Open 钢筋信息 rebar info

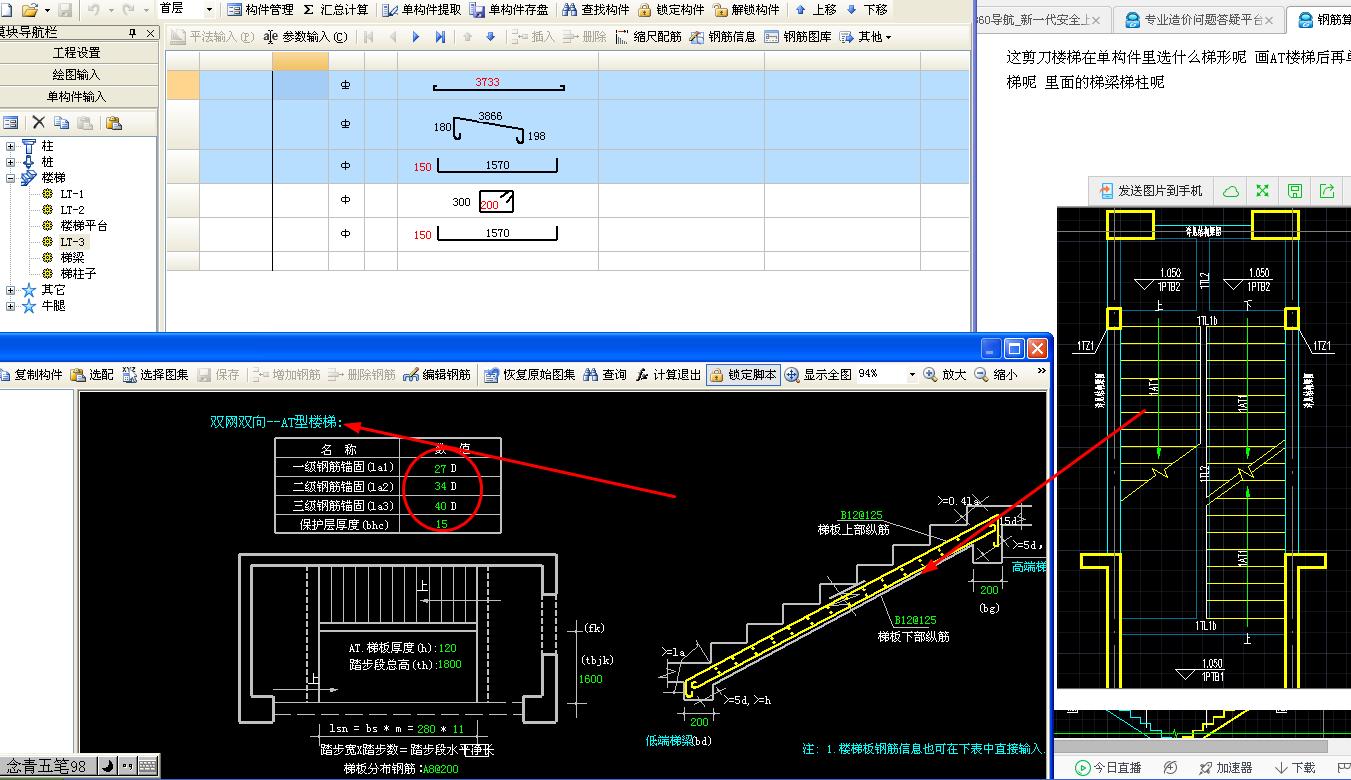[722, 37]
